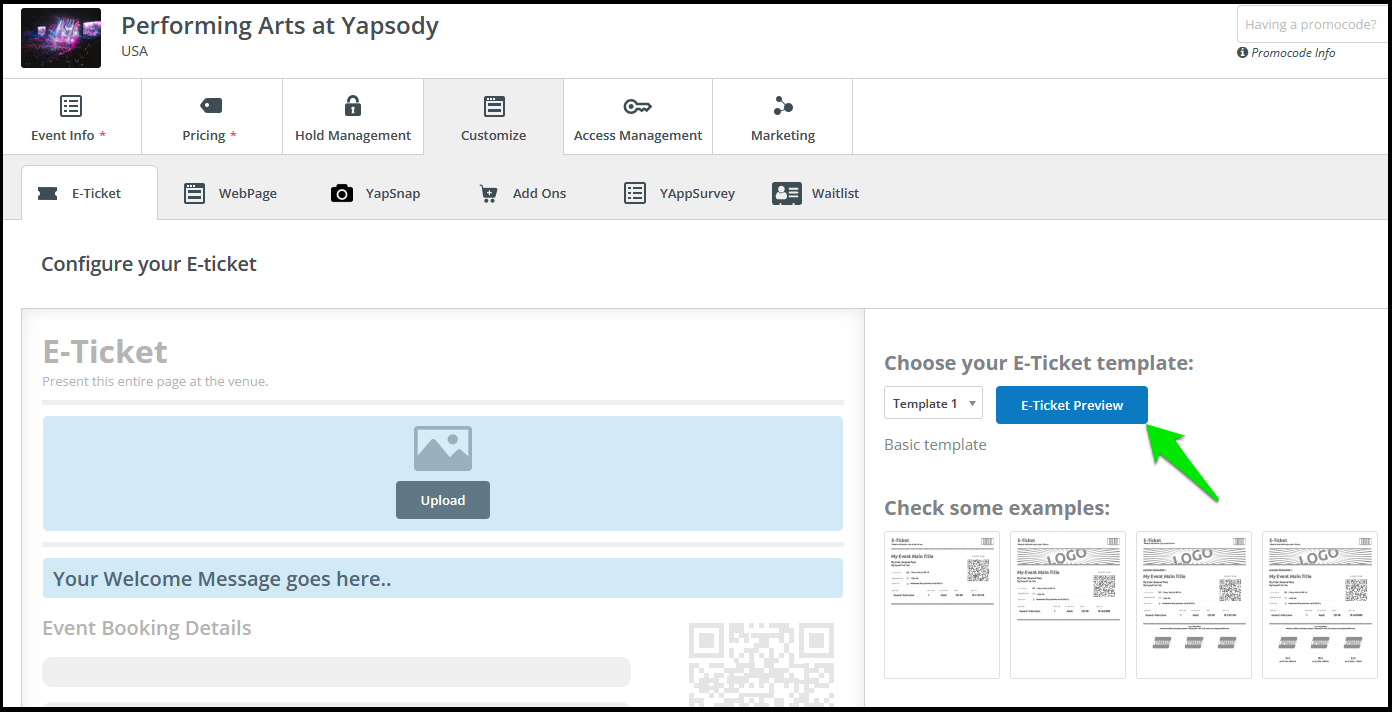Open the Event Info tab
The image size is (1392, 712).
tap(71, 117)
